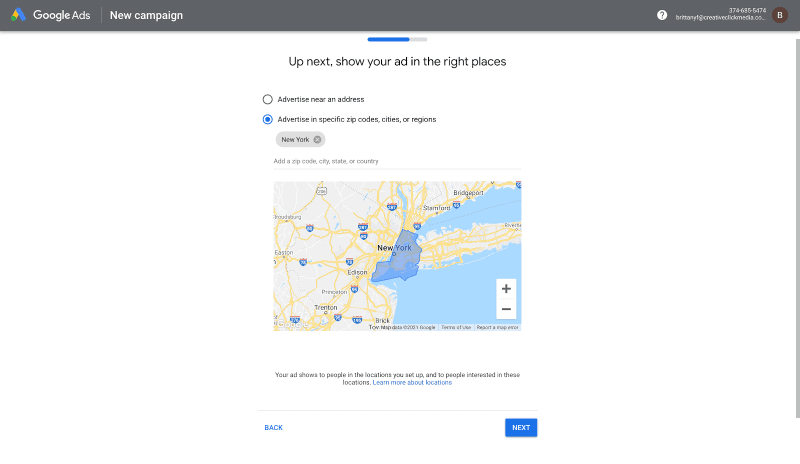Click Bridgeport label on the map
This screenshot has width=800, height=464.
point(468,192)
